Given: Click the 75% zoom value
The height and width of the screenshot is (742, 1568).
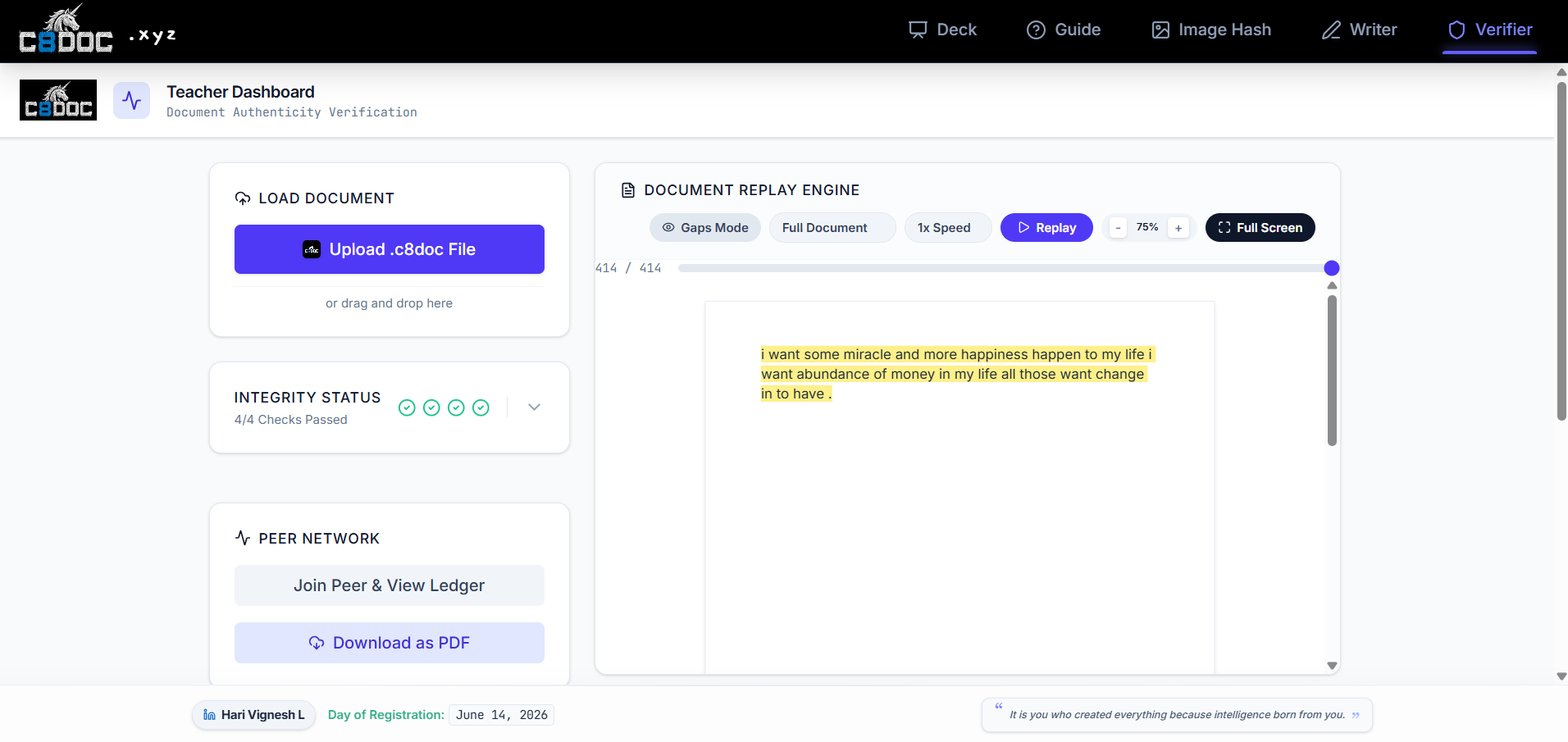Looking at the screenshot, I should click(x=1147, y=227).
